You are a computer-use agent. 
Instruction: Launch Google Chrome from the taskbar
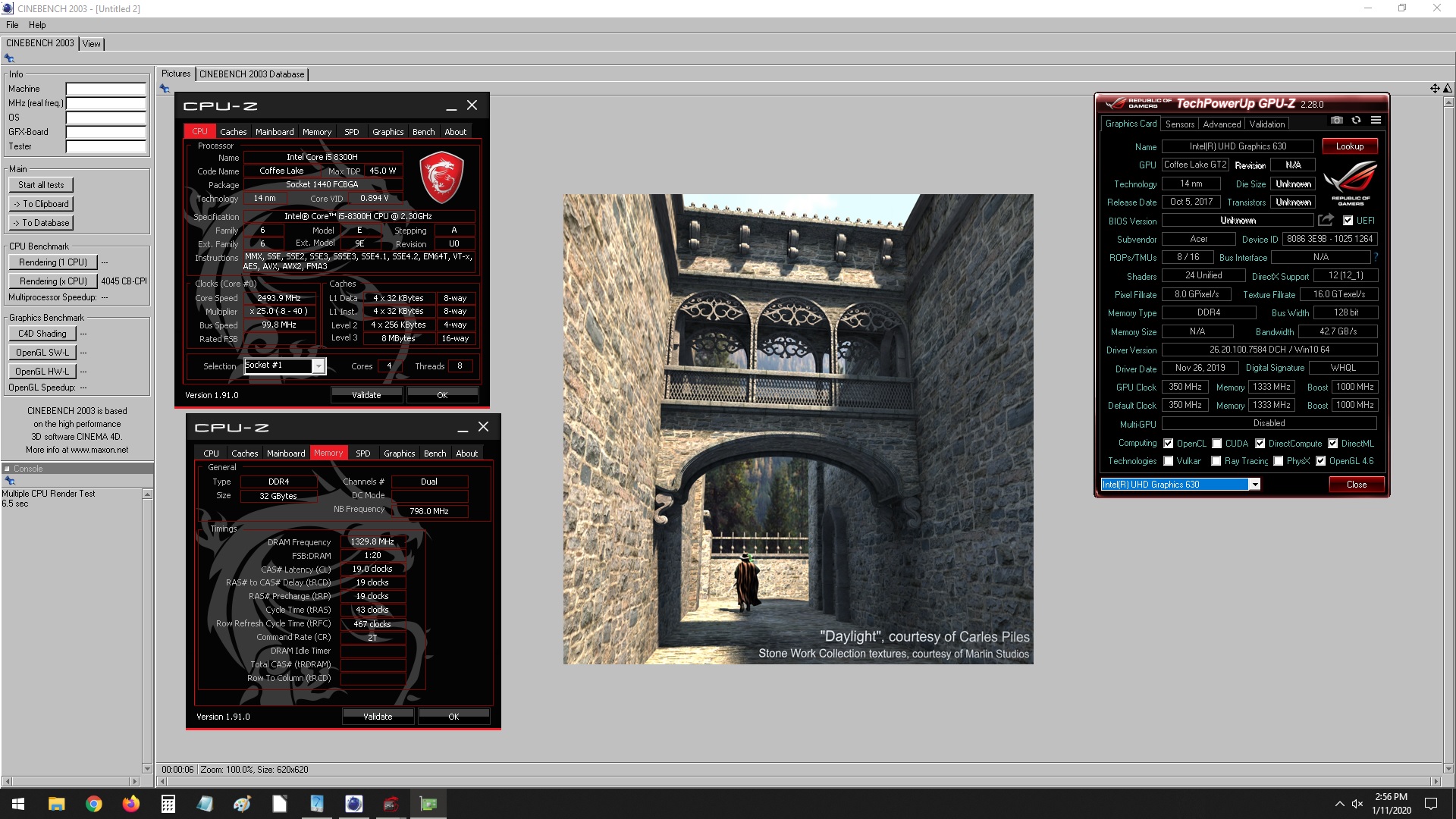[x=93, y=804]
